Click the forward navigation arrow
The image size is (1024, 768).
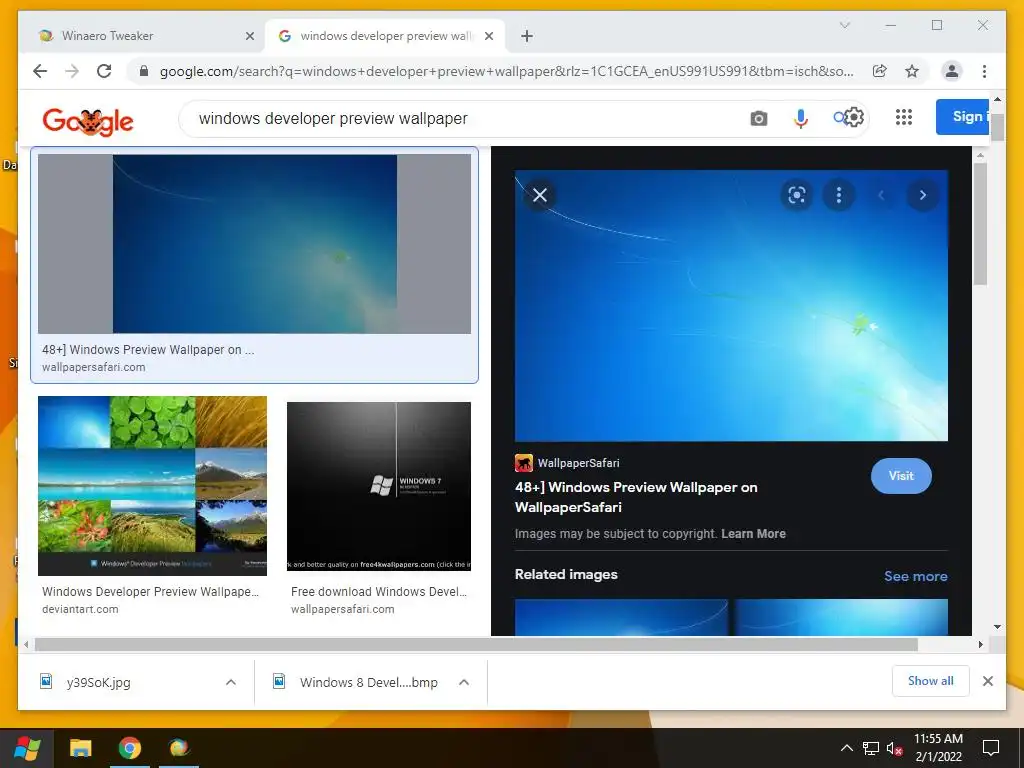[x=72, y=71]
